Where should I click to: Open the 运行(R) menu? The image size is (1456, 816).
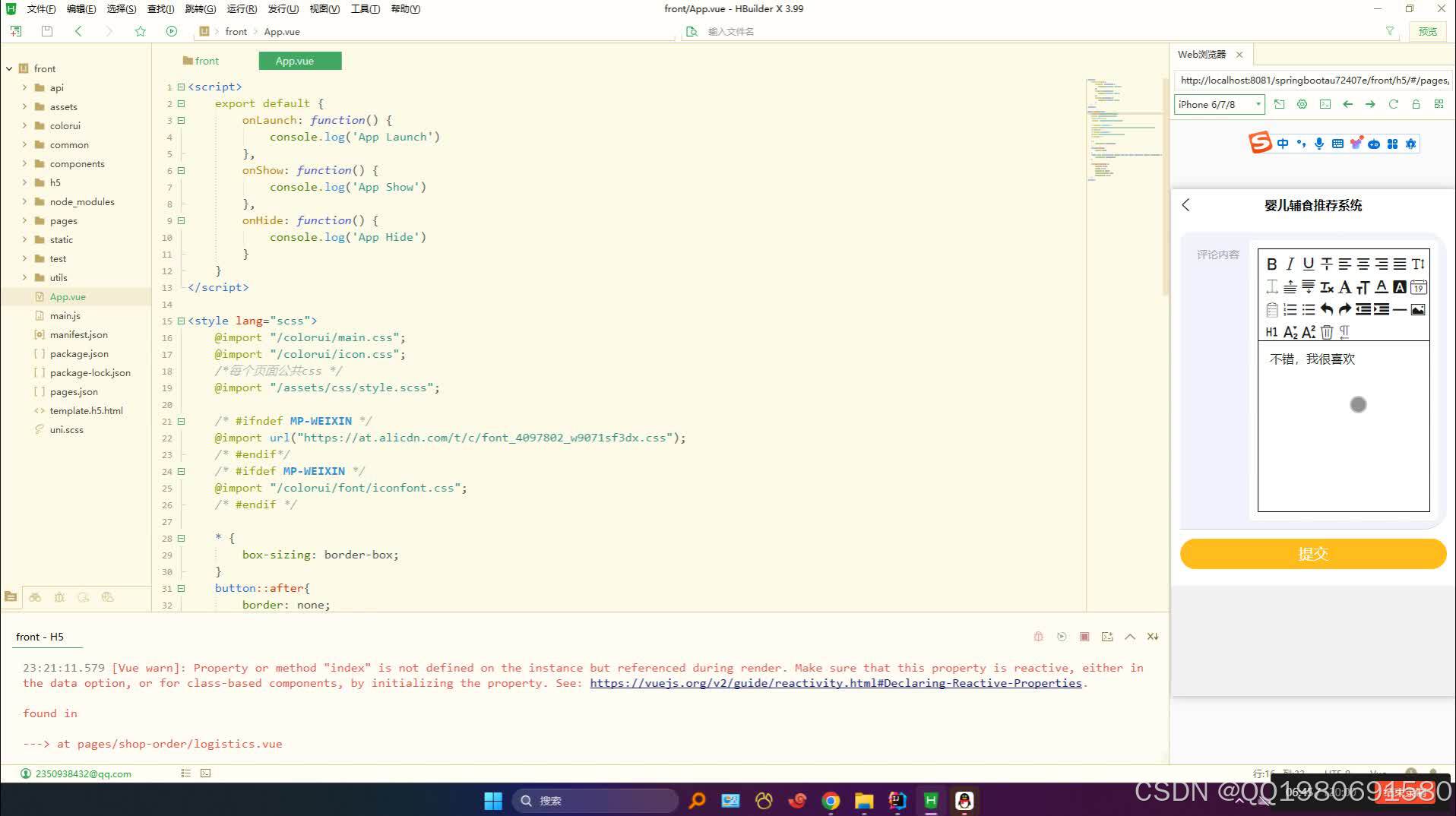pyautogui.click(x=242, y=9)
